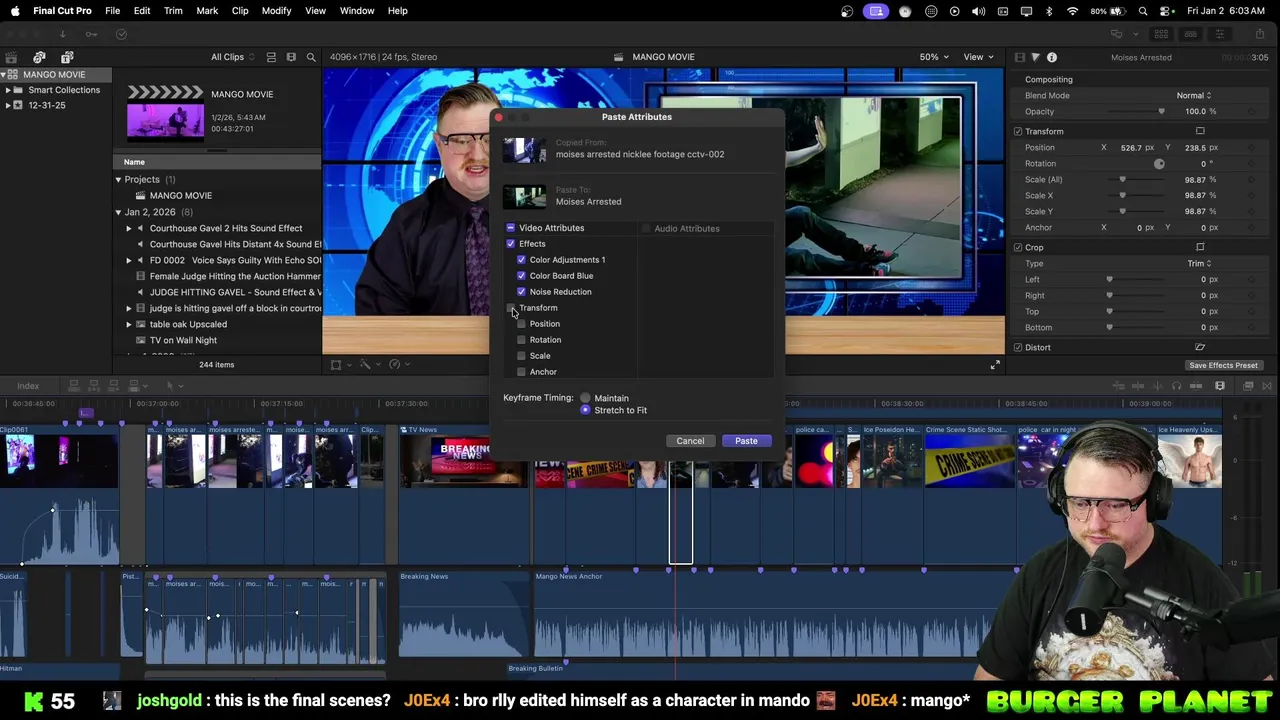This screenshot has width=1280, height=720.
Task: Open the Titles and Generators sidebar icon
Action: [x=67, y=57]
